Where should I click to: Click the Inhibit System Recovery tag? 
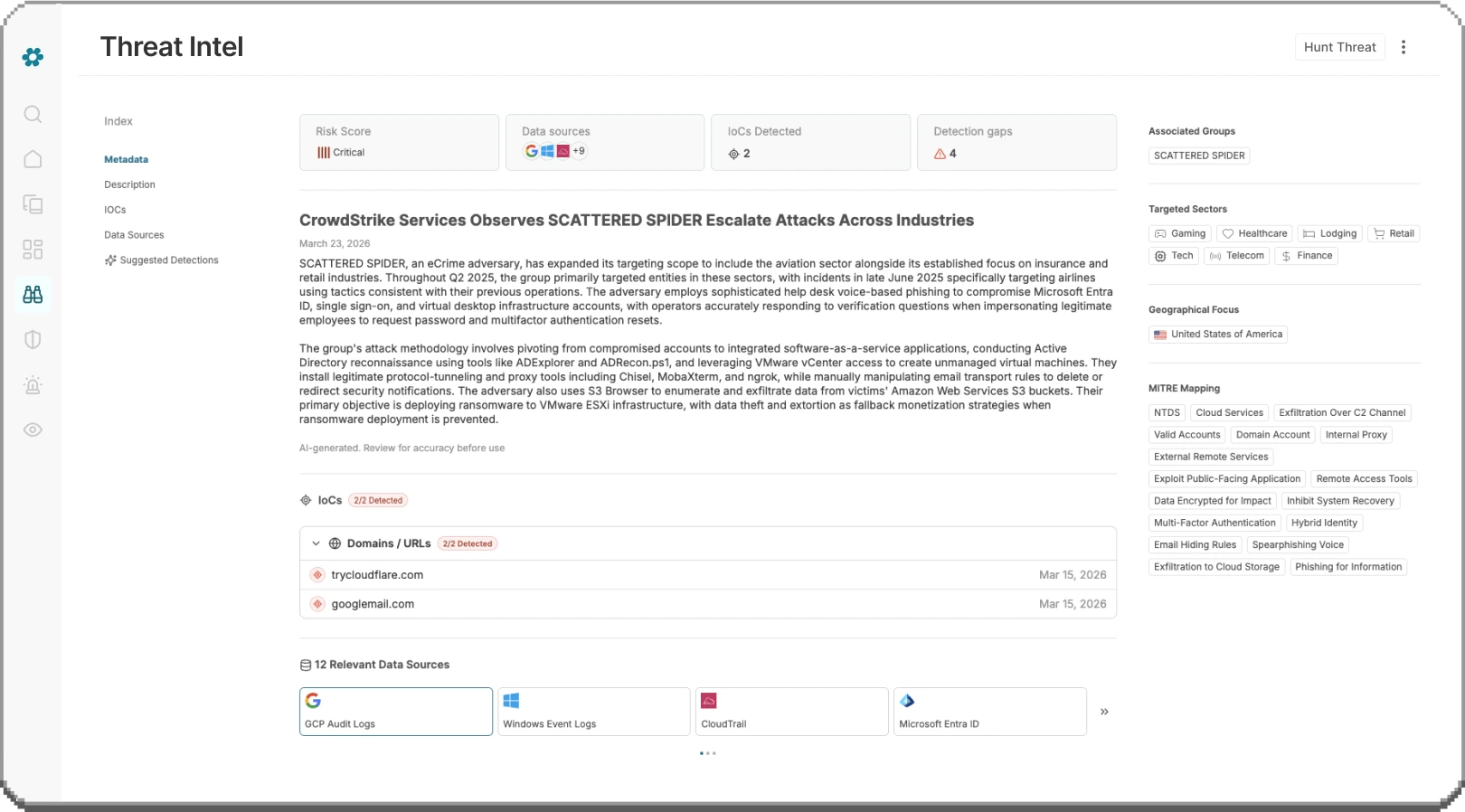(1340, 501)
